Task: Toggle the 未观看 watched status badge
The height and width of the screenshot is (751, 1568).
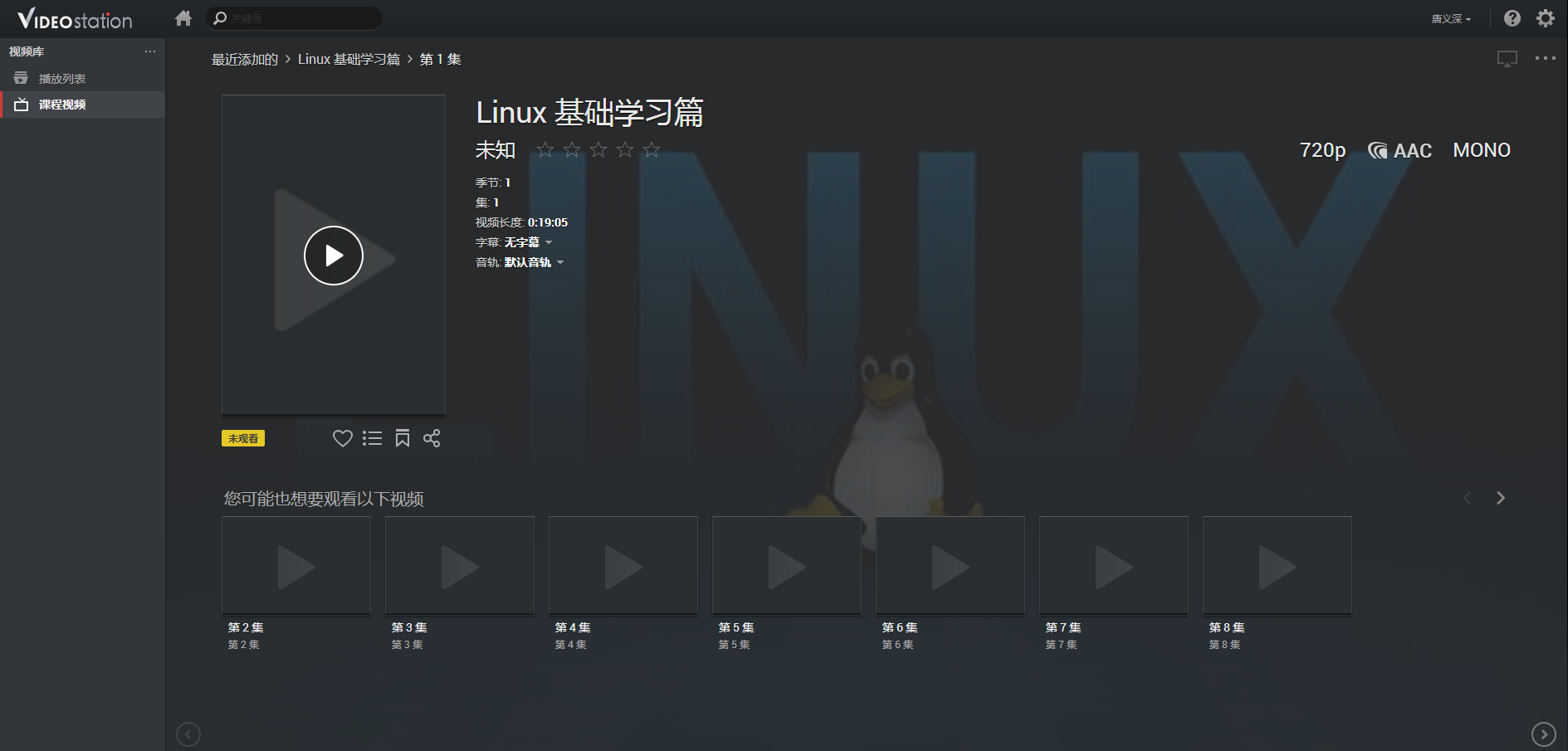Action: [x=243, y=438]
